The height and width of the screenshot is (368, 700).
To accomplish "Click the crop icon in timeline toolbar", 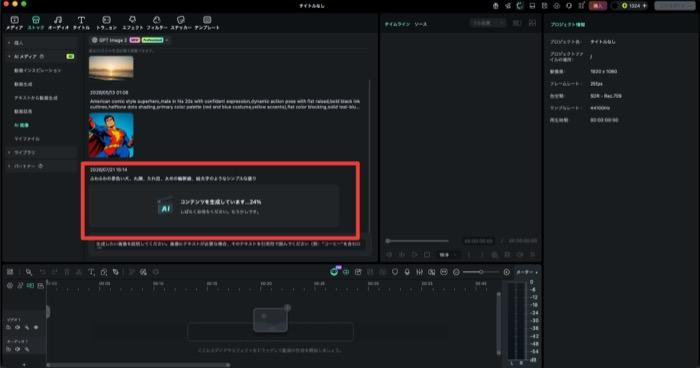I will click(104, 272).
